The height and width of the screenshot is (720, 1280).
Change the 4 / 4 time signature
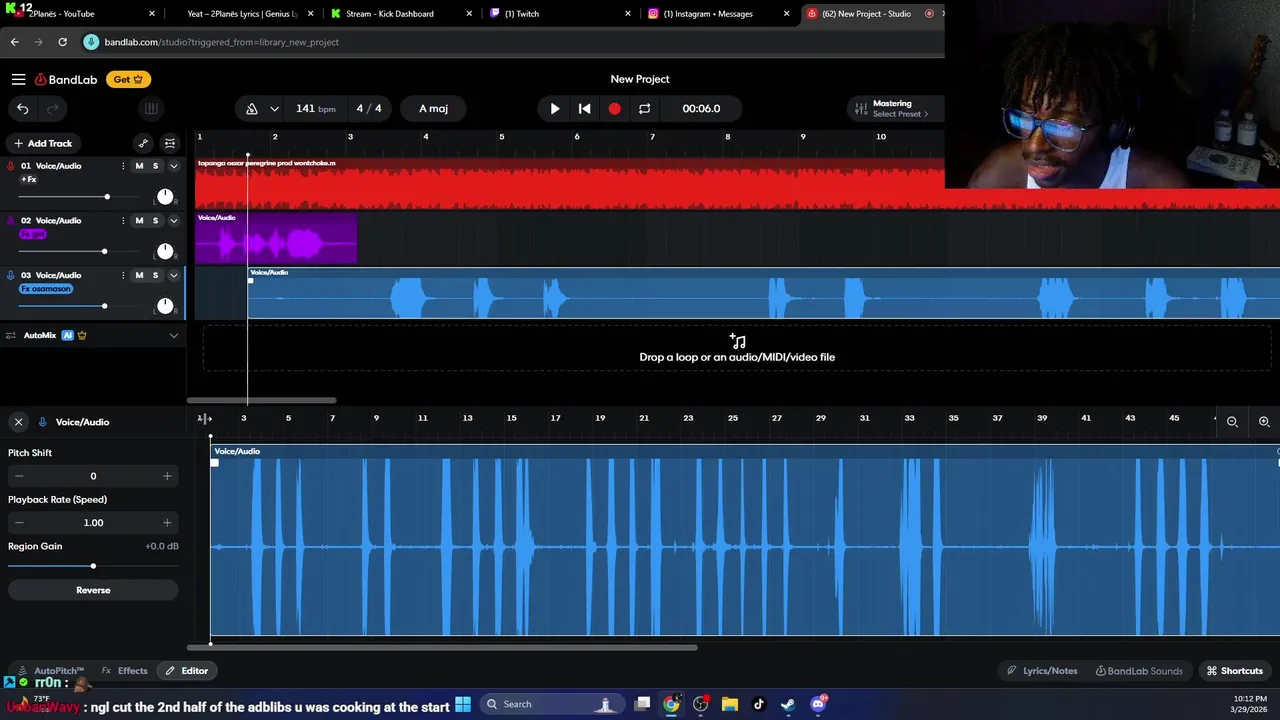[369, 108]
